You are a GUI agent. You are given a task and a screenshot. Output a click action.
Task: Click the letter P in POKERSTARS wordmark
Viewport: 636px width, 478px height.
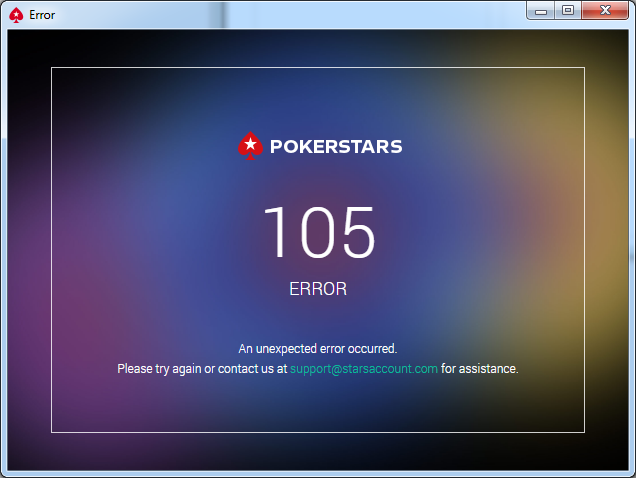pyautogui.click(x=276, y=146)
